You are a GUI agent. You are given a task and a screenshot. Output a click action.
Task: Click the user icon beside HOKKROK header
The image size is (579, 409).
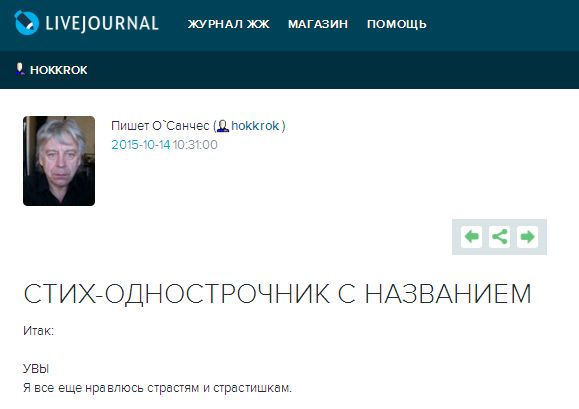(x=20, y=69)
